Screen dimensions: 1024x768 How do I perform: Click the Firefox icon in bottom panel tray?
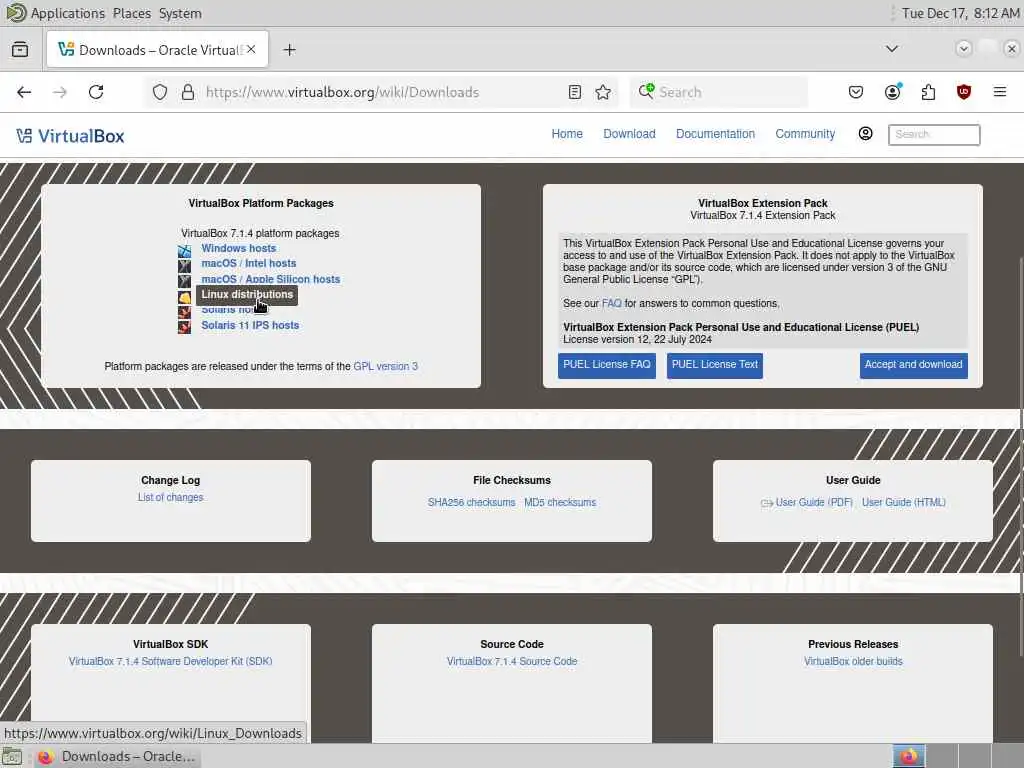pyautogui.click(x=909, y=756)
